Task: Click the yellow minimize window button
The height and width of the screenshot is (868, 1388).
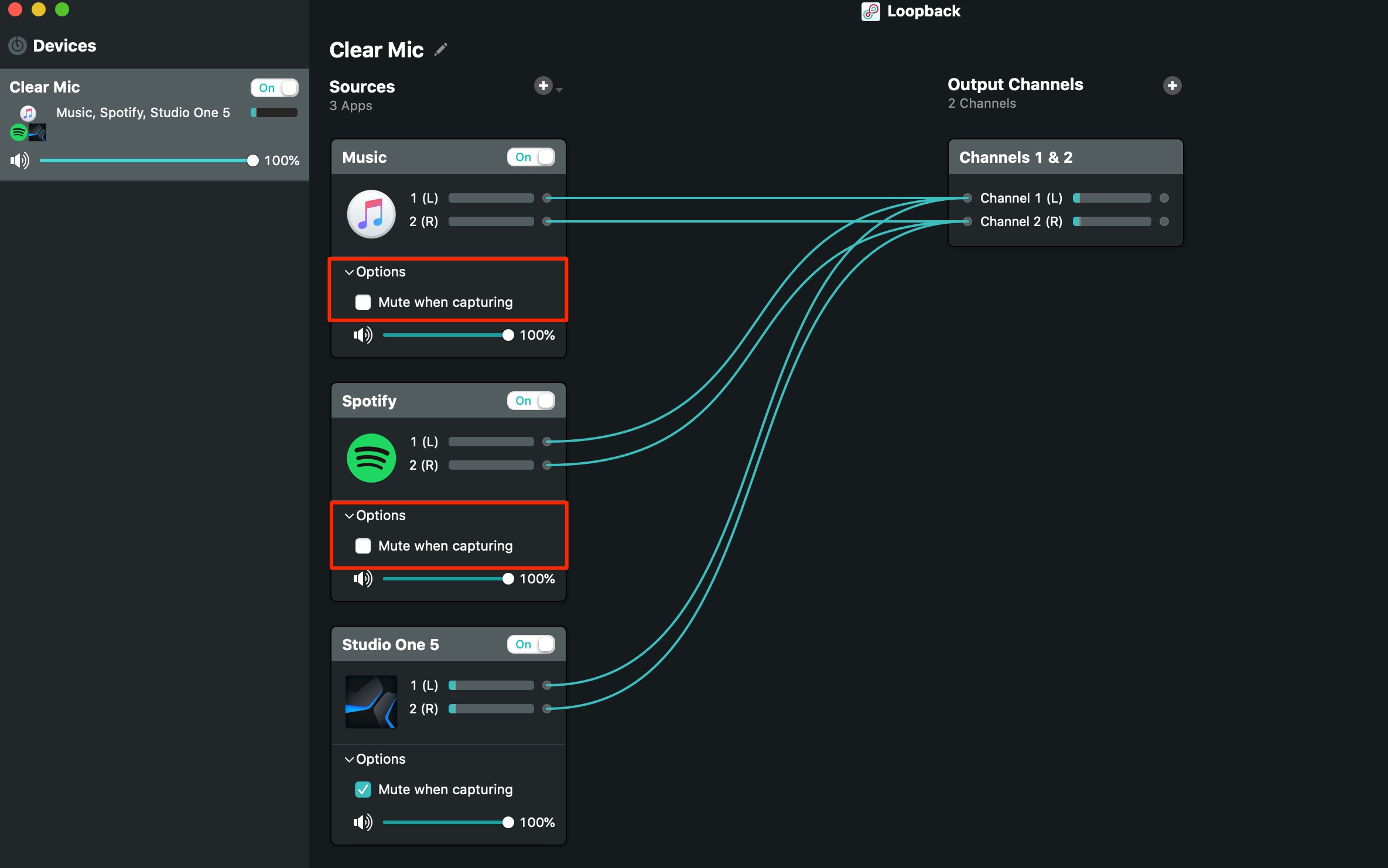Action: (x=39, y=9)
